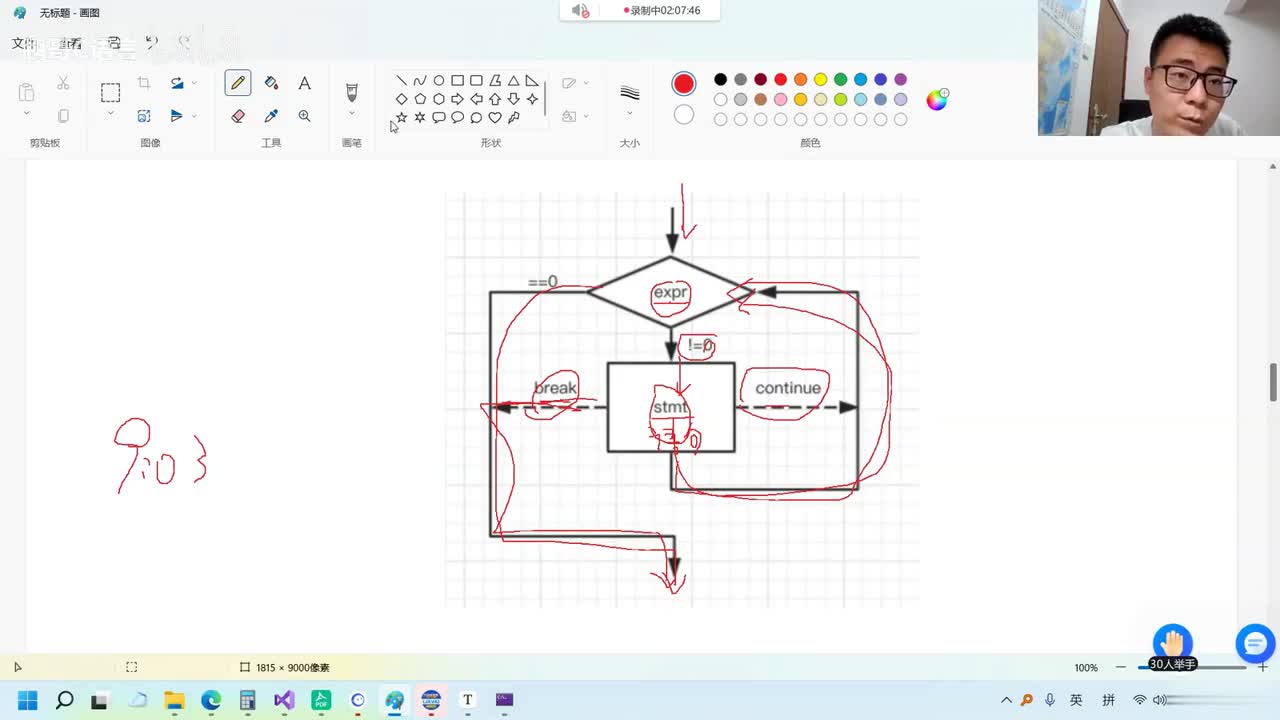This screenshot has height=720, width=1280.
Task: Open the Edit colors wheel
Action: pyautogui.click(x=937, y=99)
